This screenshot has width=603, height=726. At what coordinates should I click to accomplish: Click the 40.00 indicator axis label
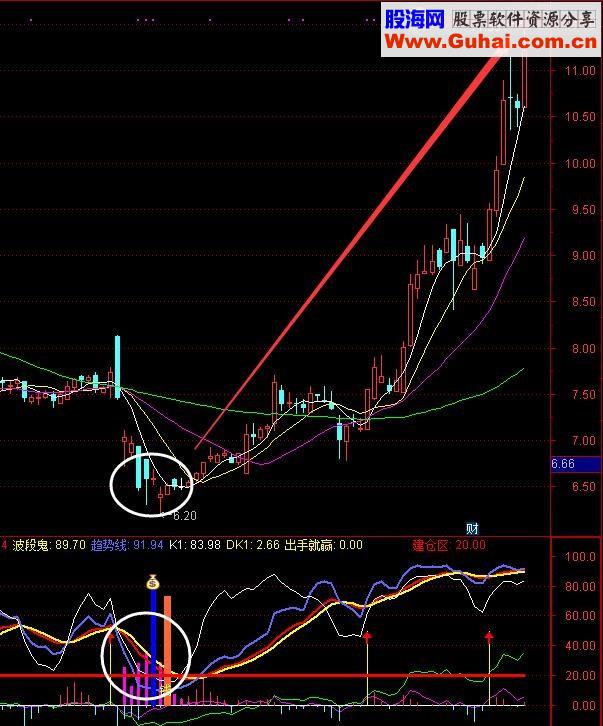pos(580,645)
